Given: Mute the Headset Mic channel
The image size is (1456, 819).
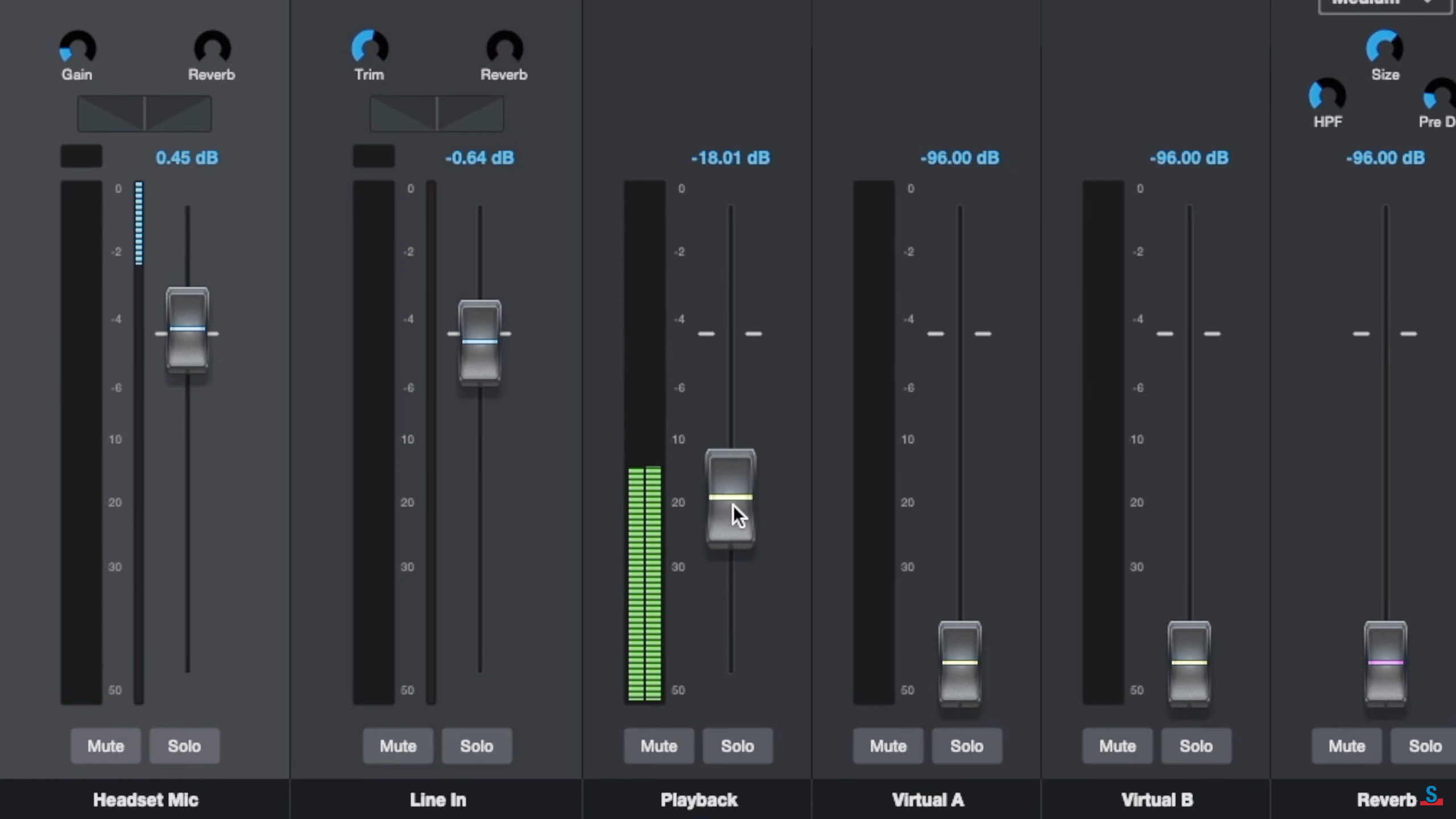Looking at the screenshot, I should click(x=105, y=746).
